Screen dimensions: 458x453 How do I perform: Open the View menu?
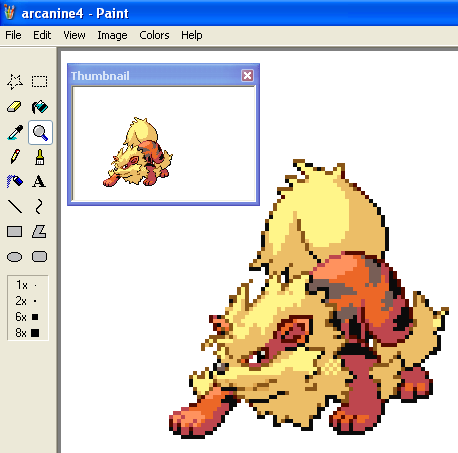pos(74,35)
